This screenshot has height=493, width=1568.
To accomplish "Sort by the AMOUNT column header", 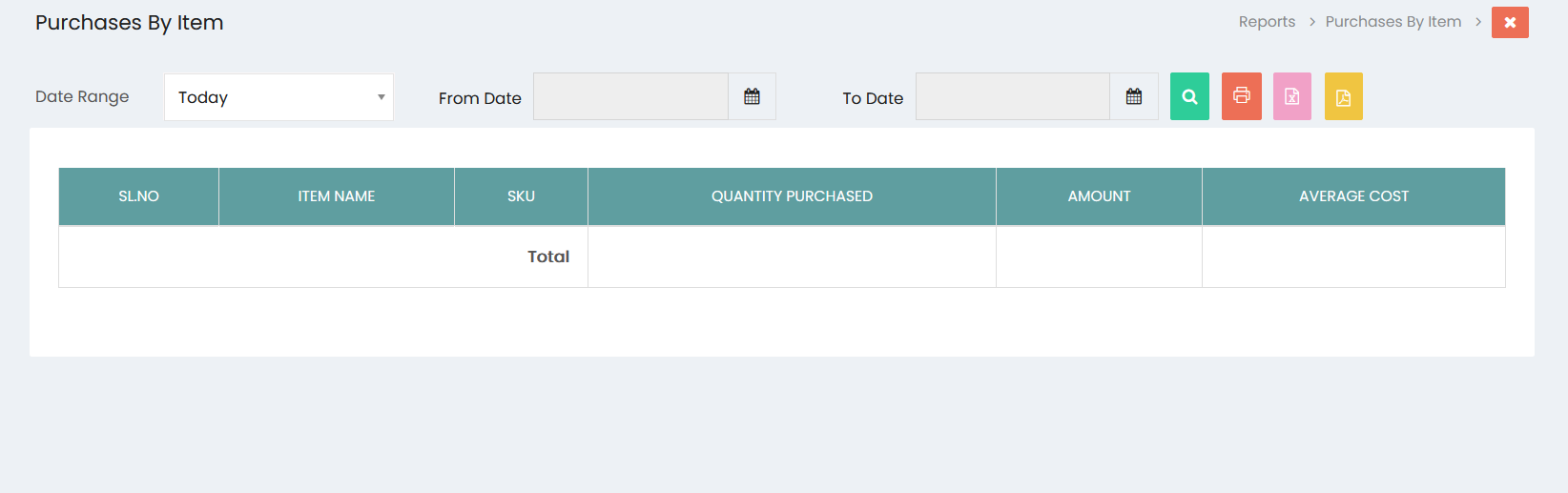I will tap(1099, 196).
